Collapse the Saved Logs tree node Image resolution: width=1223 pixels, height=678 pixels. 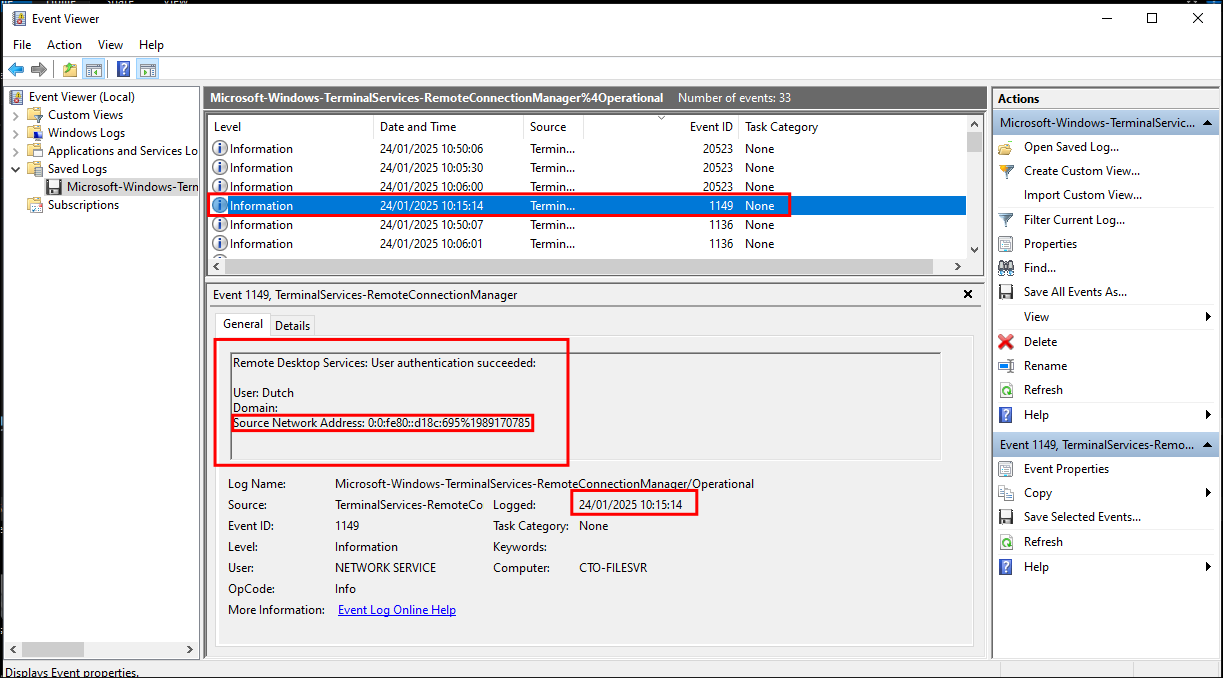click(x=16, y=169)
